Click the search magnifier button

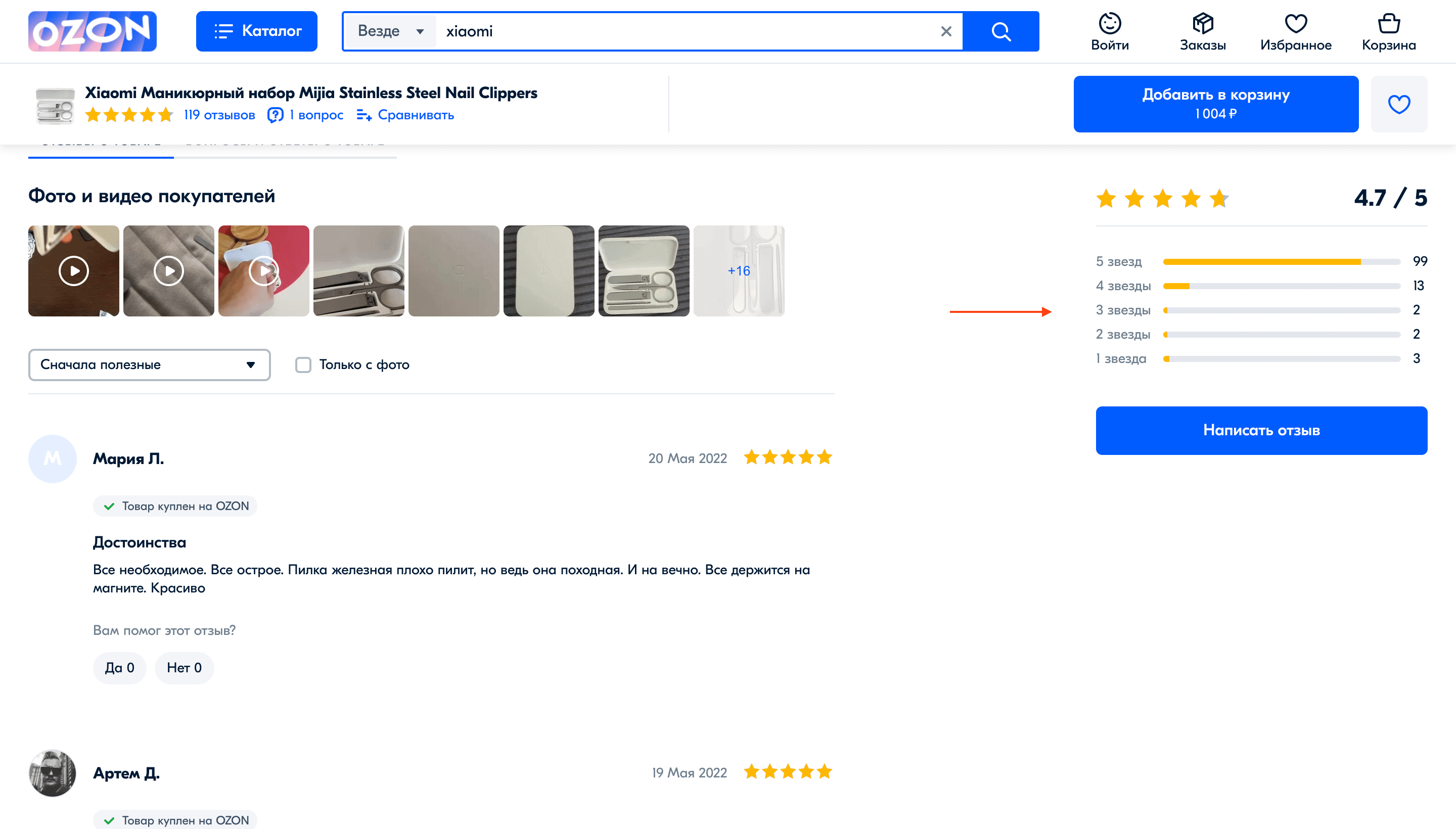coord(1000,31)
